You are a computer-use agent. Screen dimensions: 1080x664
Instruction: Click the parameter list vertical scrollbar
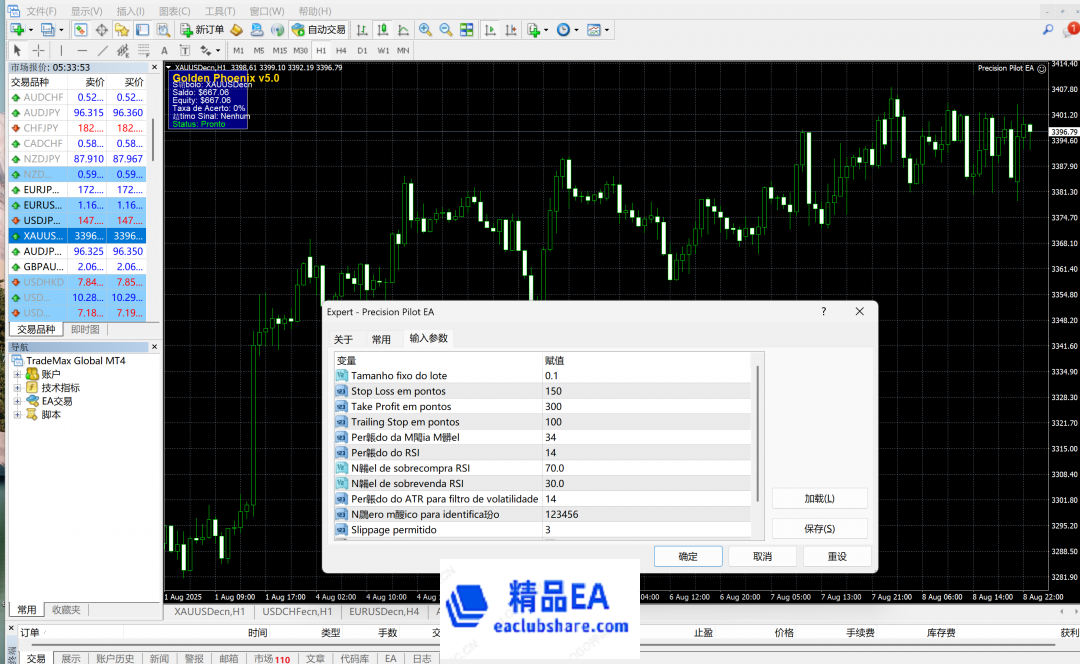point(758,434)
